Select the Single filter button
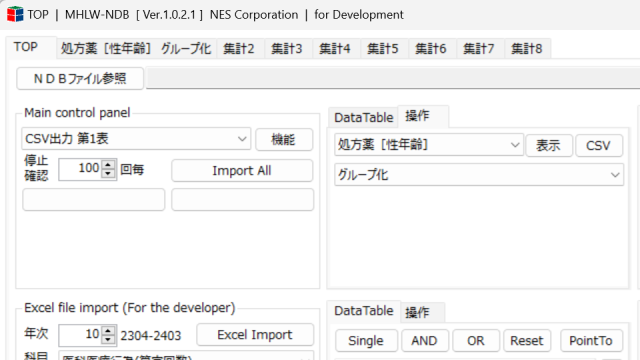 pyautogui.click(x=366, y=340)
